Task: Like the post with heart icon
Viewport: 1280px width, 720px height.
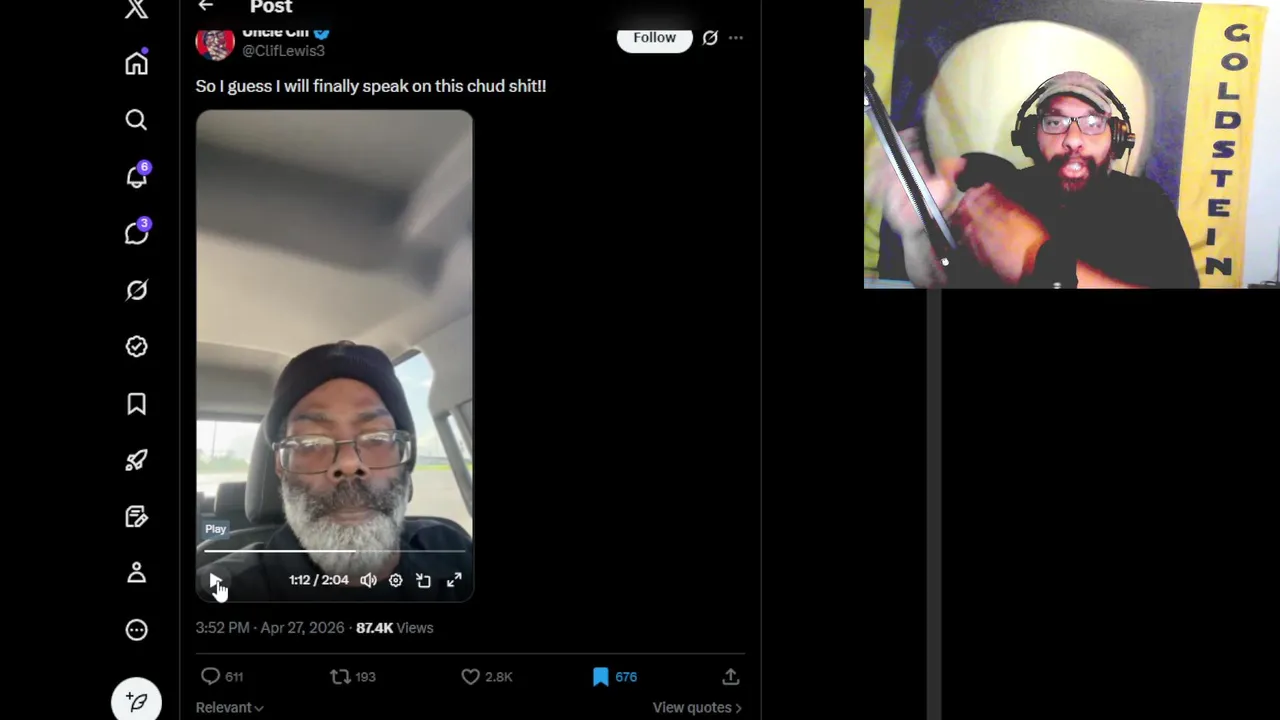Action: [470, 677]
